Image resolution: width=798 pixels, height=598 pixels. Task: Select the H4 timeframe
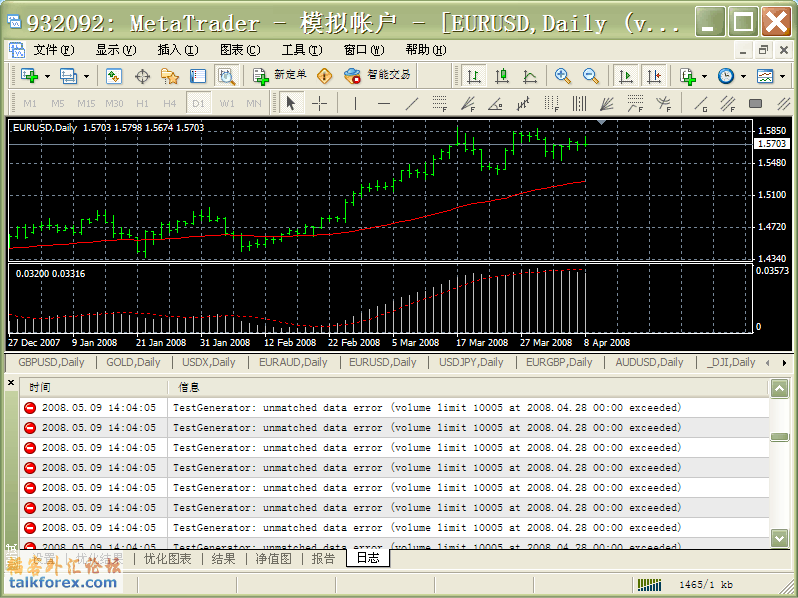(169, 104)
